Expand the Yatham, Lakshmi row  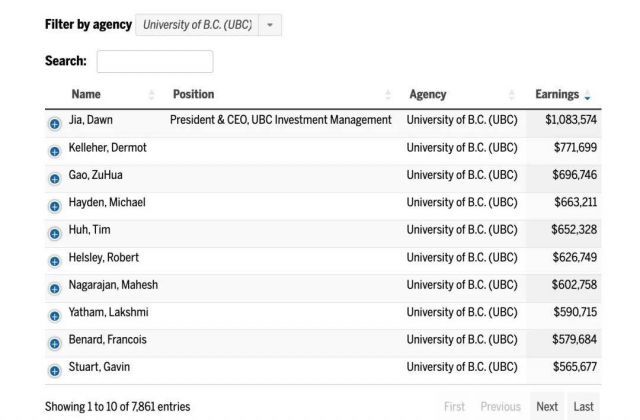54,316
